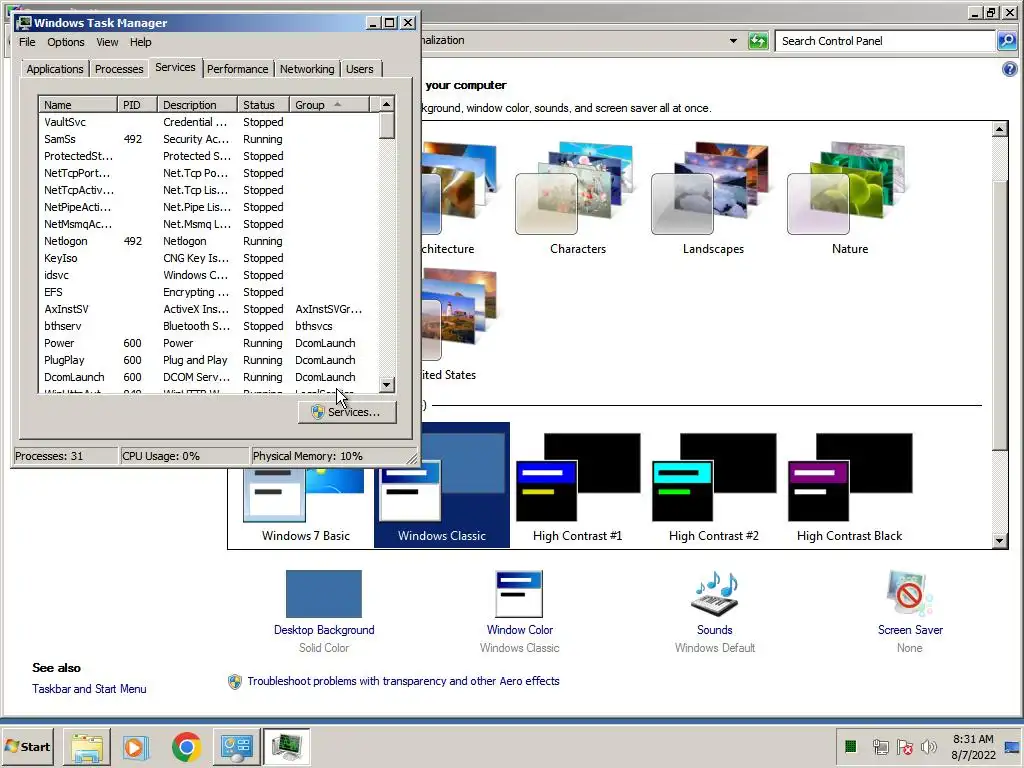Click the volume speaker tray icon

click(x=928, y=746)
